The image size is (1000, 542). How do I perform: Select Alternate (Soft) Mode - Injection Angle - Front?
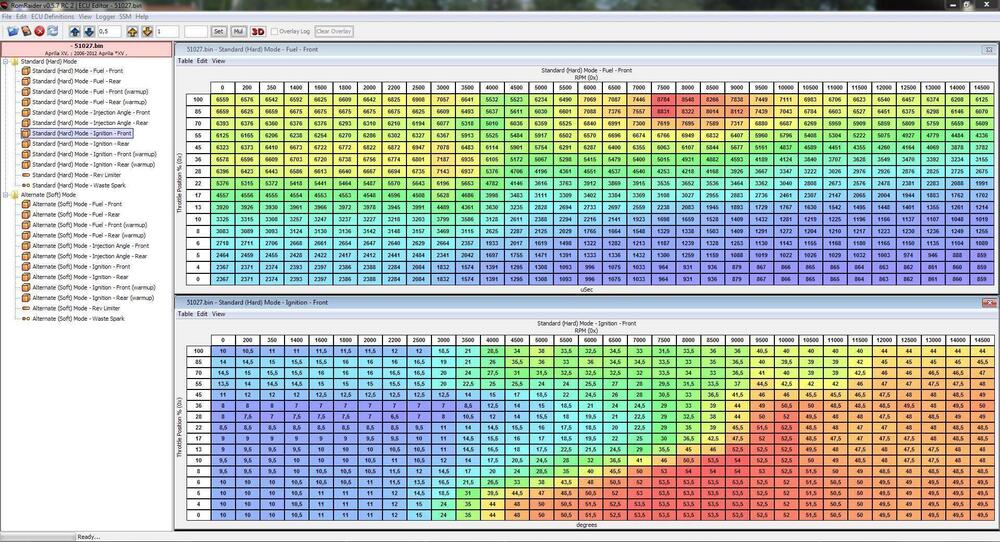91,246
